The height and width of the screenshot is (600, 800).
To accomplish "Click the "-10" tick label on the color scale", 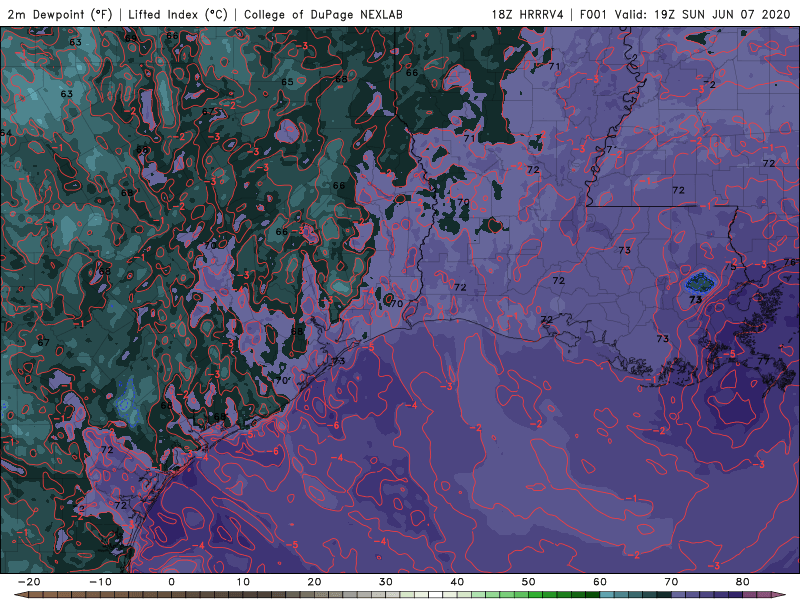I will click(100, 582).
